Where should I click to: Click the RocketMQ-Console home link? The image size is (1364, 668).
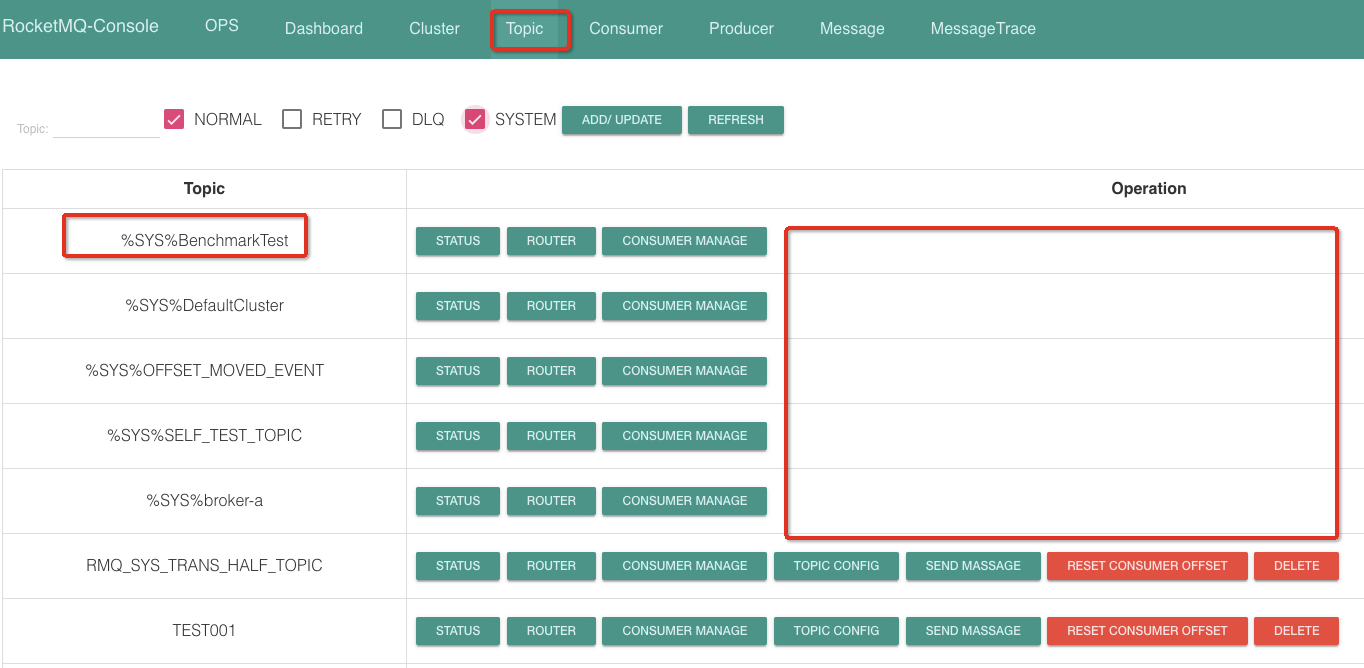(82, 27)
